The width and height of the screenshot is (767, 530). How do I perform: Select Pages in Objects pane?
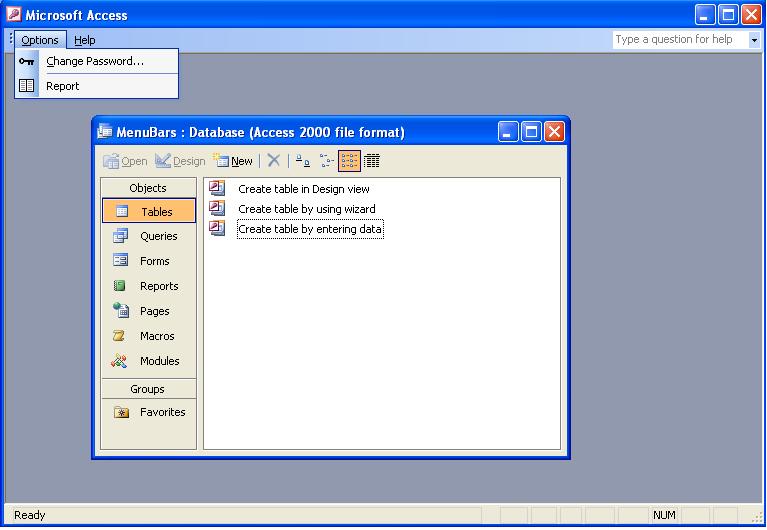click(x=149, y=311)
